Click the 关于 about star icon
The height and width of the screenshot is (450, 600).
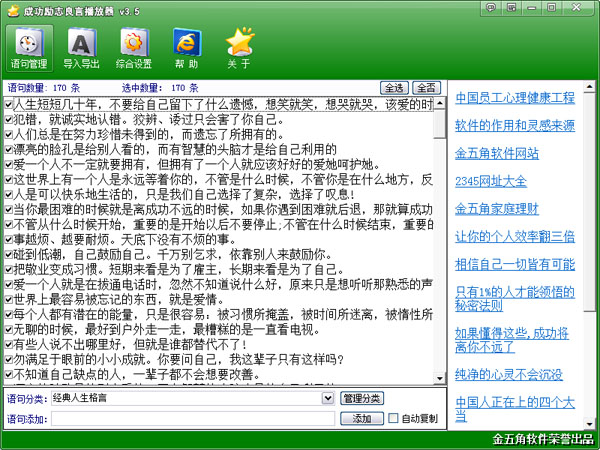click(x=239, y=48)
